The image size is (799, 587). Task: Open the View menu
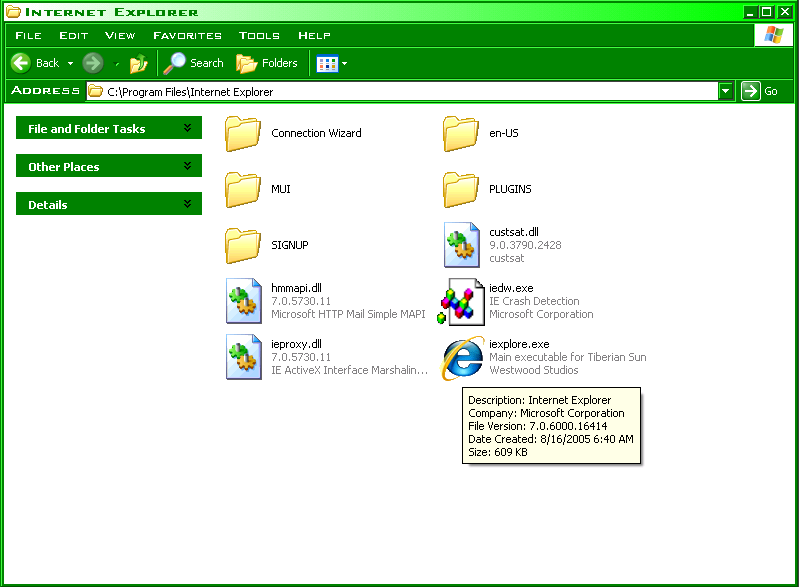pyautogui.click(x=120, y=36)
